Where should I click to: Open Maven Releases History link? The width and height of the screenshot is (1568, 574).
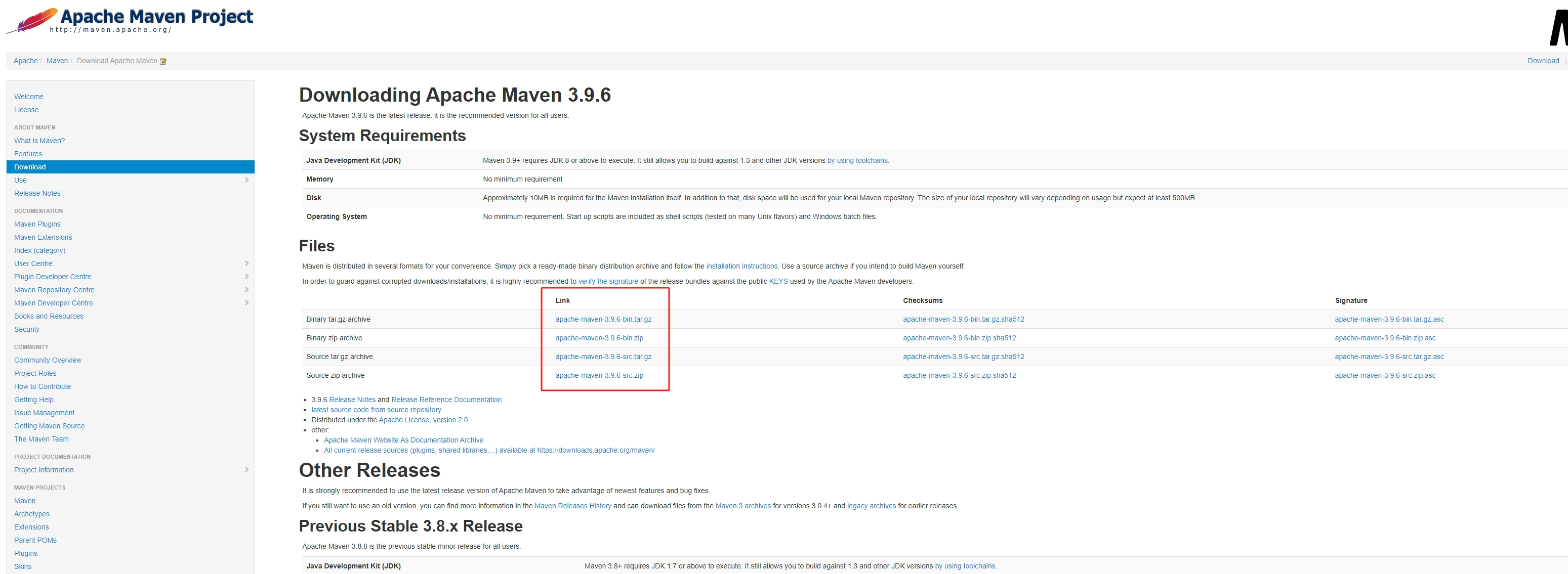573,506
